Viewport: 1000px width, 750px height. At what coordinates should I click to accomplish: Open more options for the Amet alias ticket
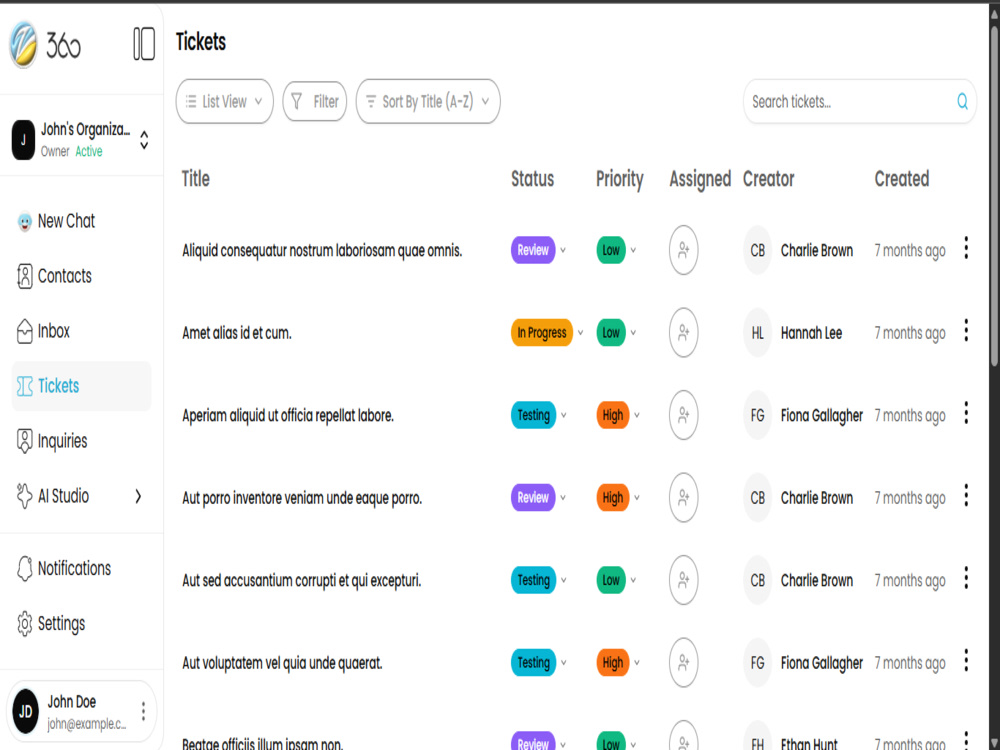[x=966, y=330]
